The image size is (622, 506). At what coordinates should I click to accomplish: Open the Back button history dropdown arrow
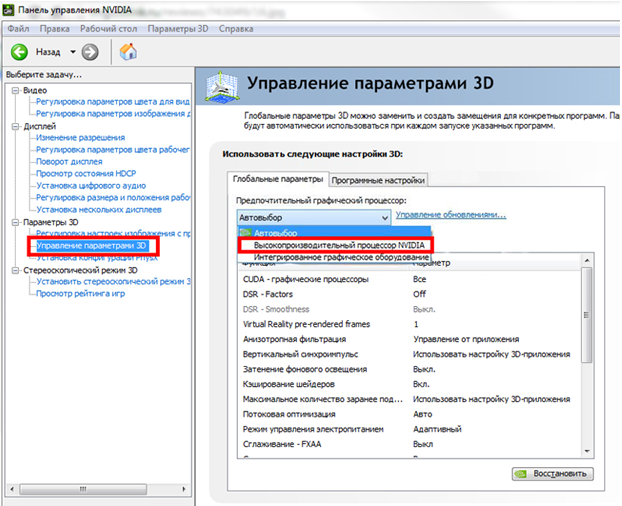click(73, 52)
